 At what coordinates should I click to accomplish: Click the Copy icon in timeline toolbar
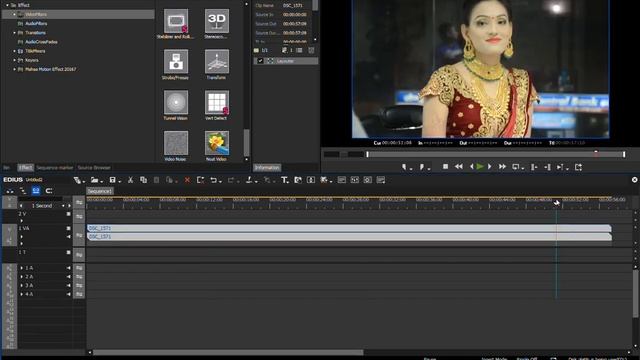(143, 180)
